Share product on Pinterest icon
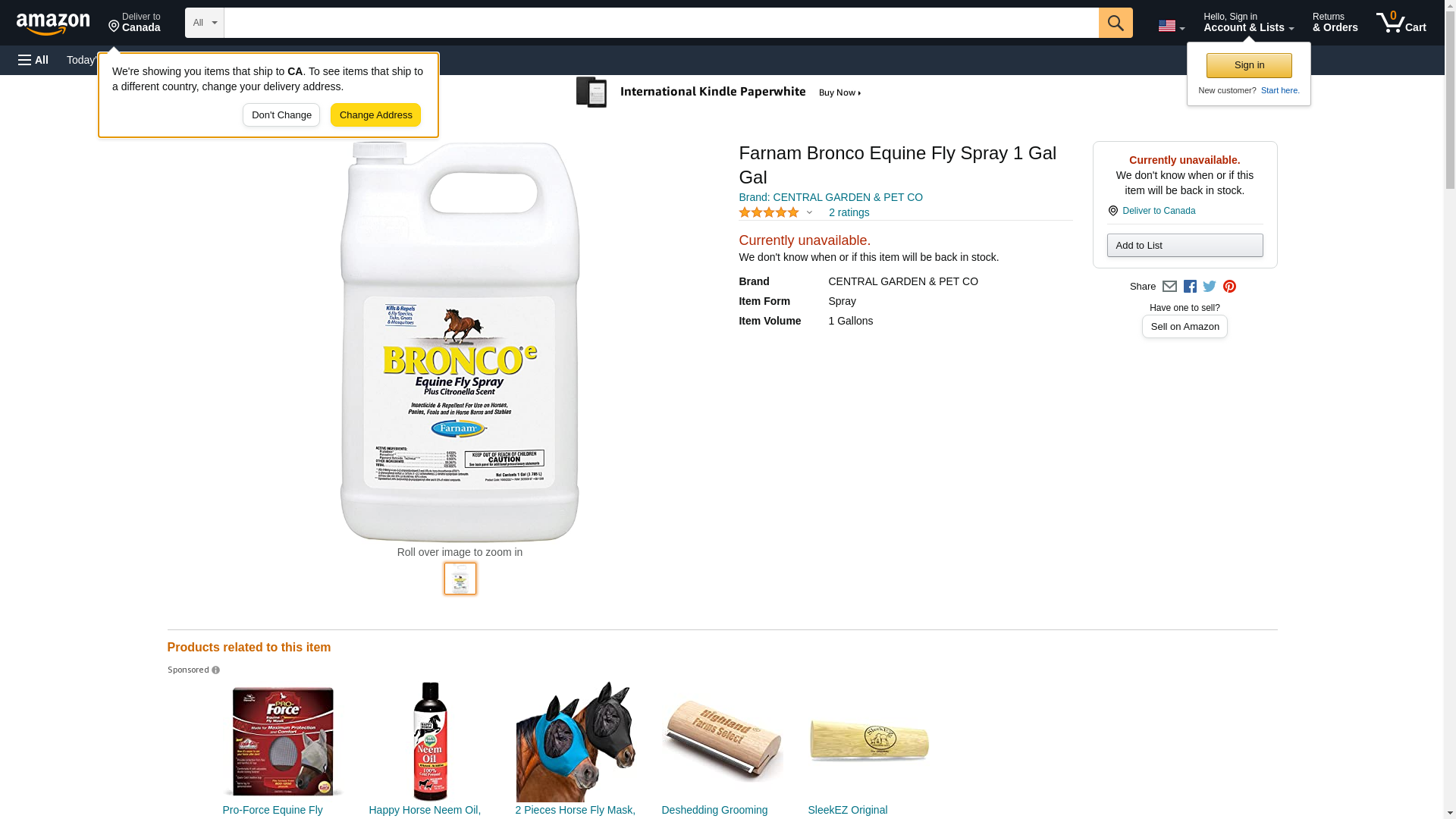Viewport: 1456px width, 819px height. (x=1229, y=287)
